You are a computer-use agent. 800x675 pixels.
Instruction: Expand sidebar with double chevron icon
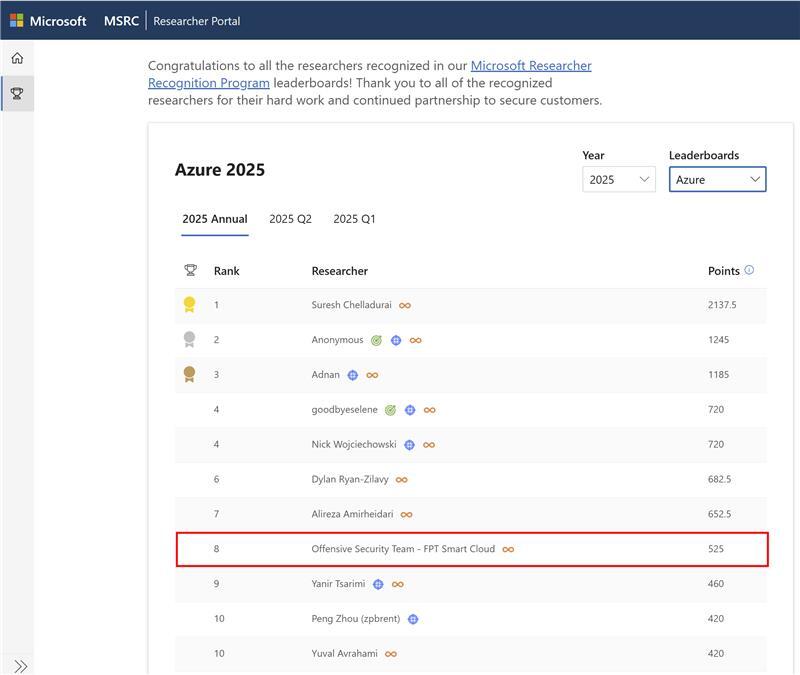coord(20,666)
